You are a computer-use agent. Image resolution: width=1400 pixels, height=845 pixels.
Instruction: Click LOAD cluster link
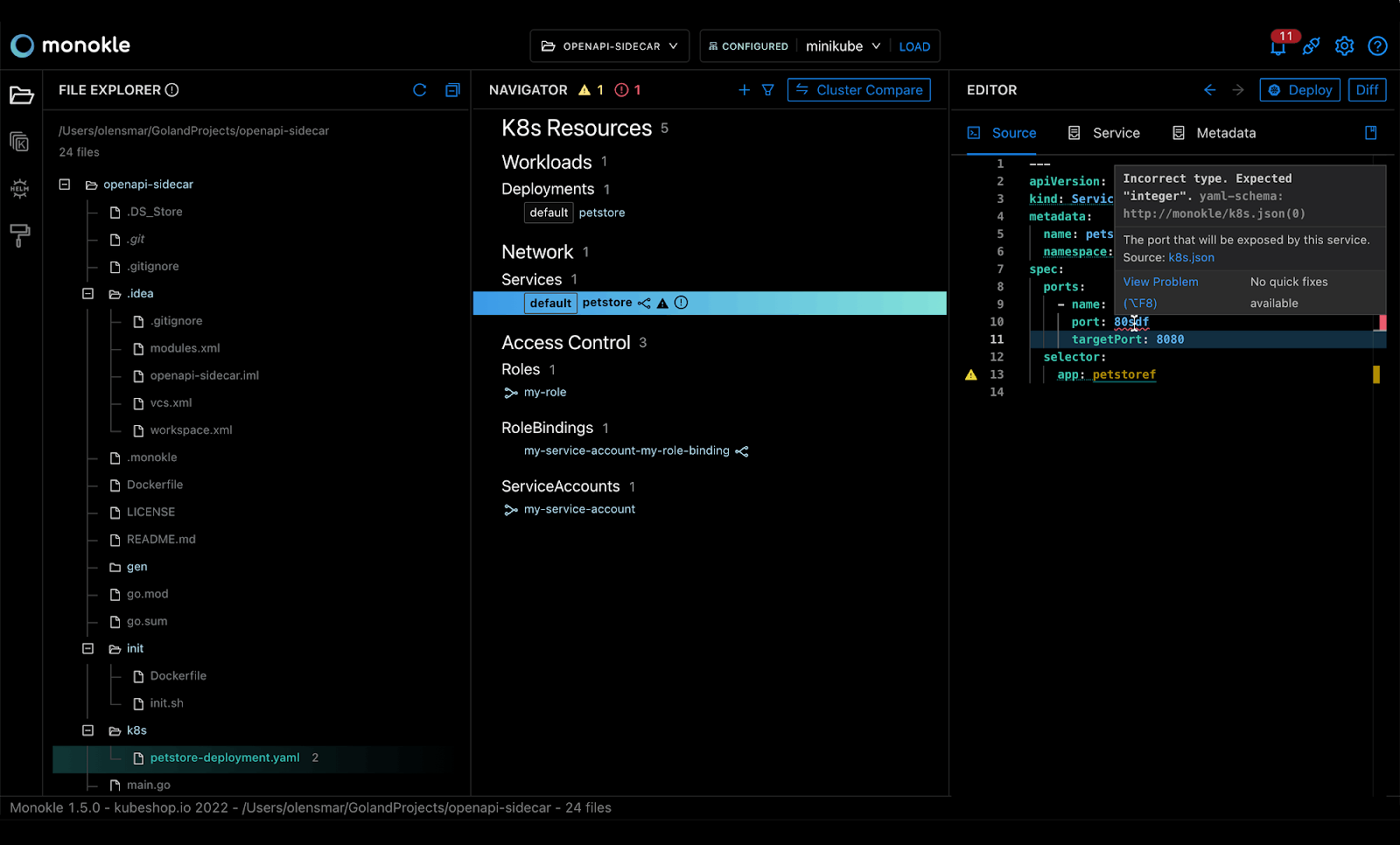pyautogui.click(x=914, y=47)
